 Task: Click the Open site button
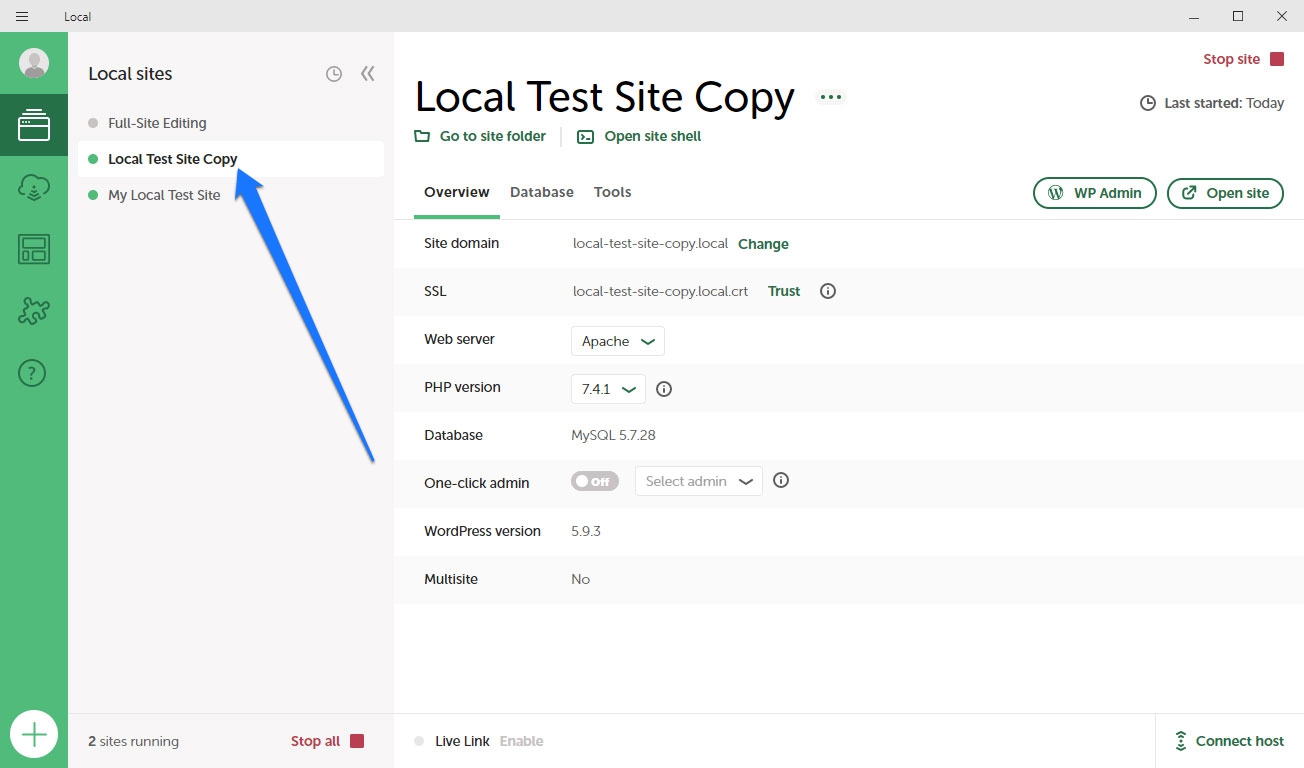click(x=1225, y=193)
